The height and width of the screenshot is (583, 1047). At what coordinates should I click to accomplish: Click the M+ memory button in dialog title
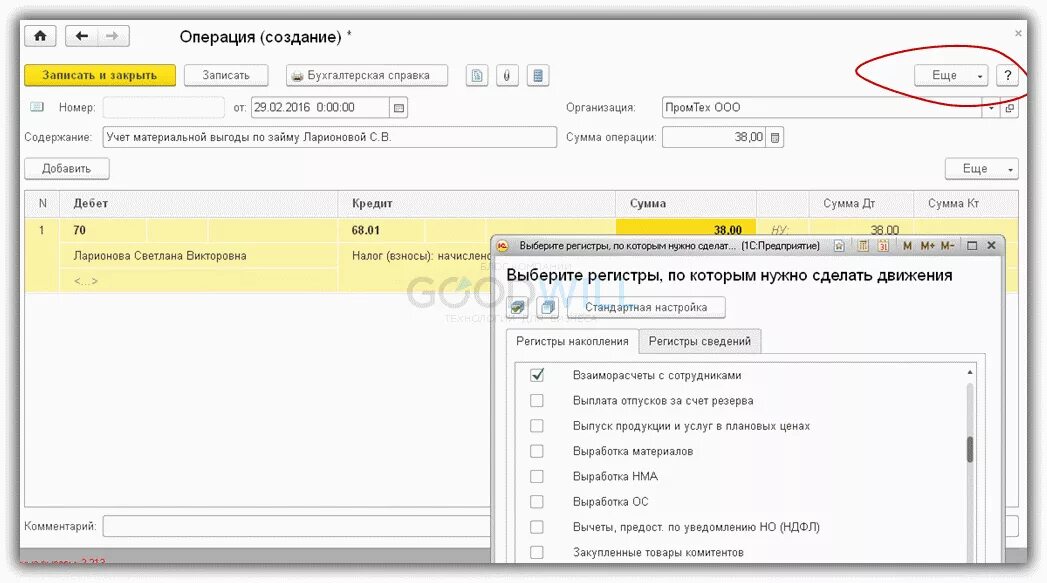(927, 246)
